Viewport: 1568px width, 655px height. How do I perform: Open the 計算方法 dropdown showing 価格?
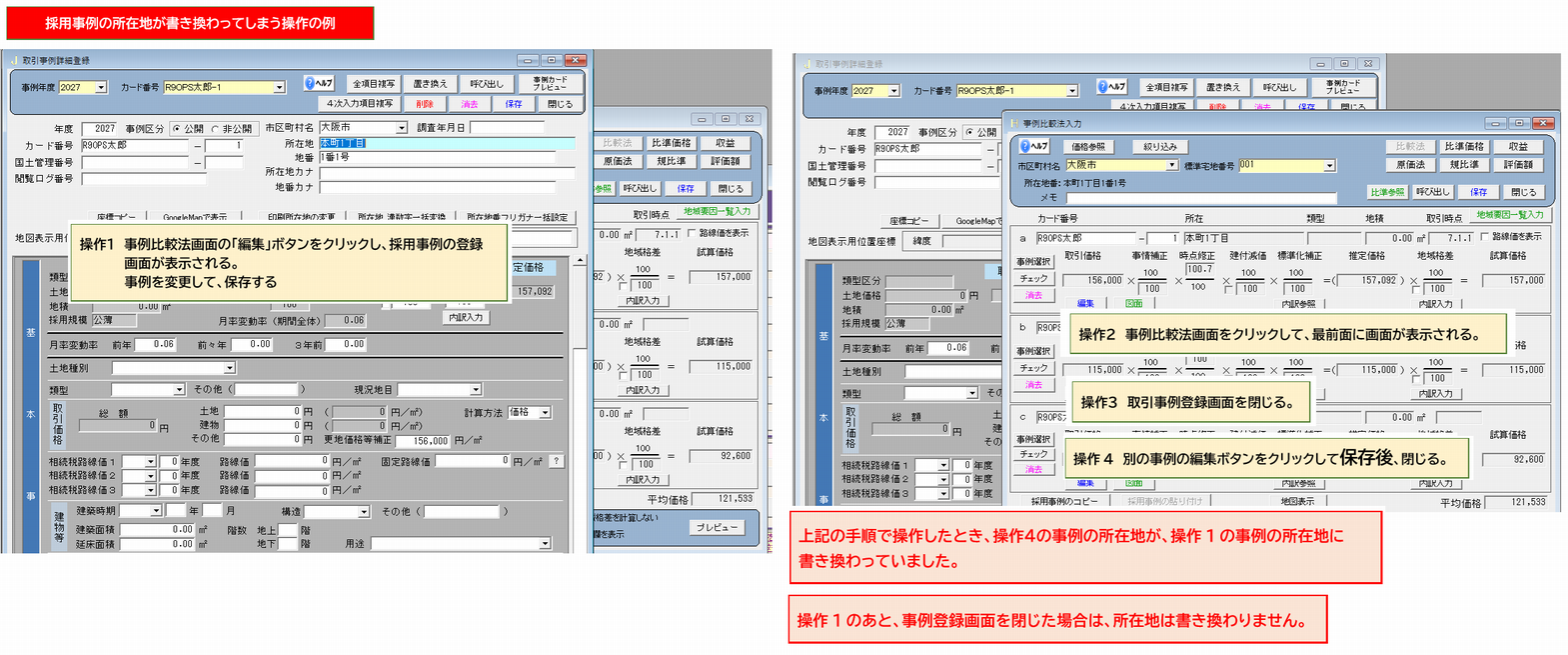[x=545, y=412]
